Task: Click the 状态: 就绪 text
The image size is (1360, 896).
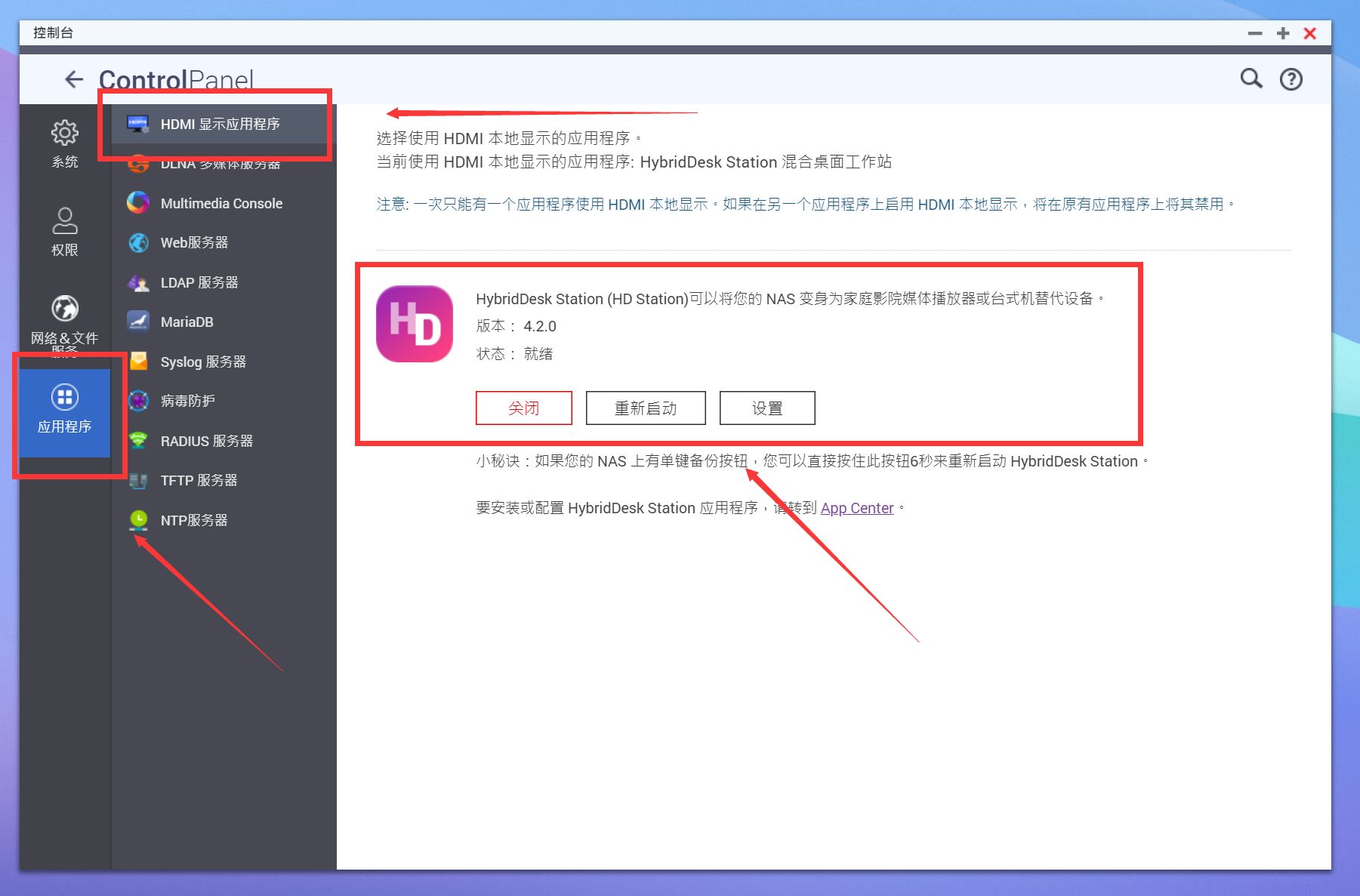Action: coord(514,353)
